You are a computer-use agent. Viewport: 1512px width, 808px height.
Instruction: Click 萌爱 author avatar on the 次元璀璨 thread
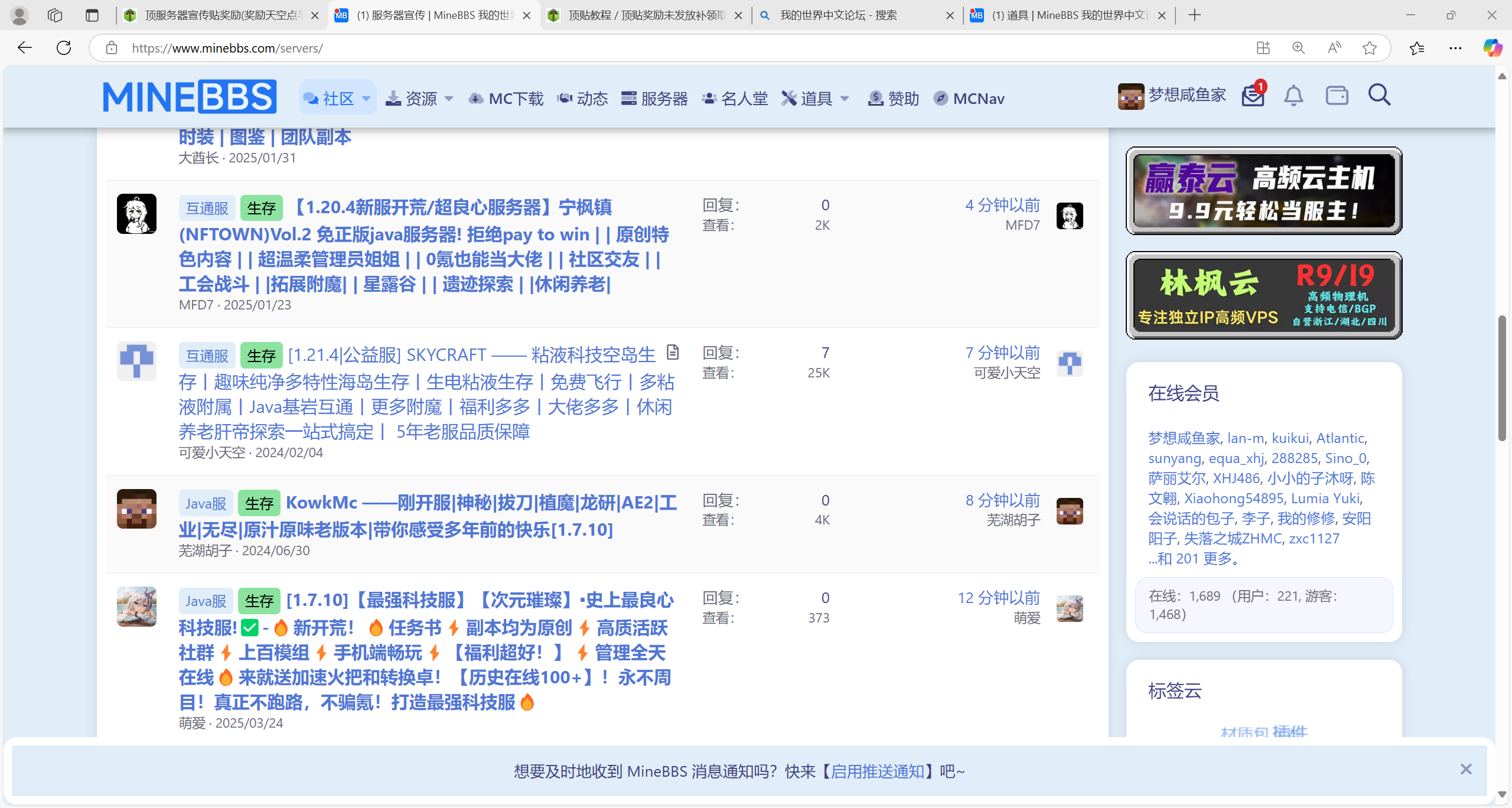tap(136, 607)
